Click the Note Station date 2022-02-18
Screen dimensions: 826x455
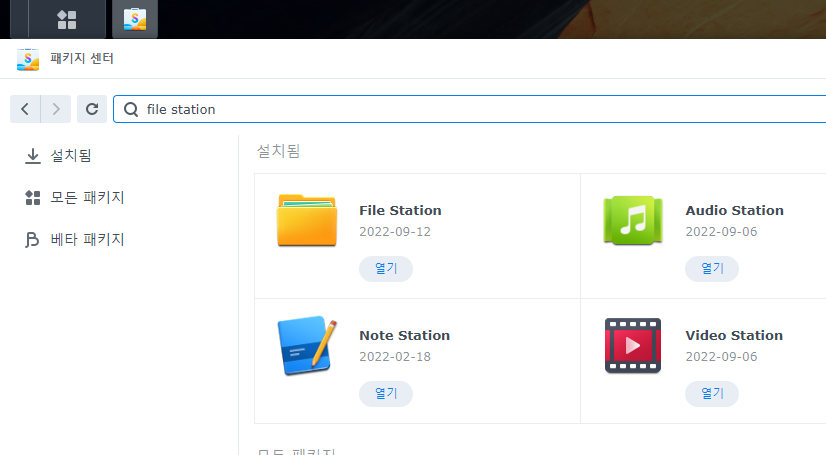click(395, 357)
